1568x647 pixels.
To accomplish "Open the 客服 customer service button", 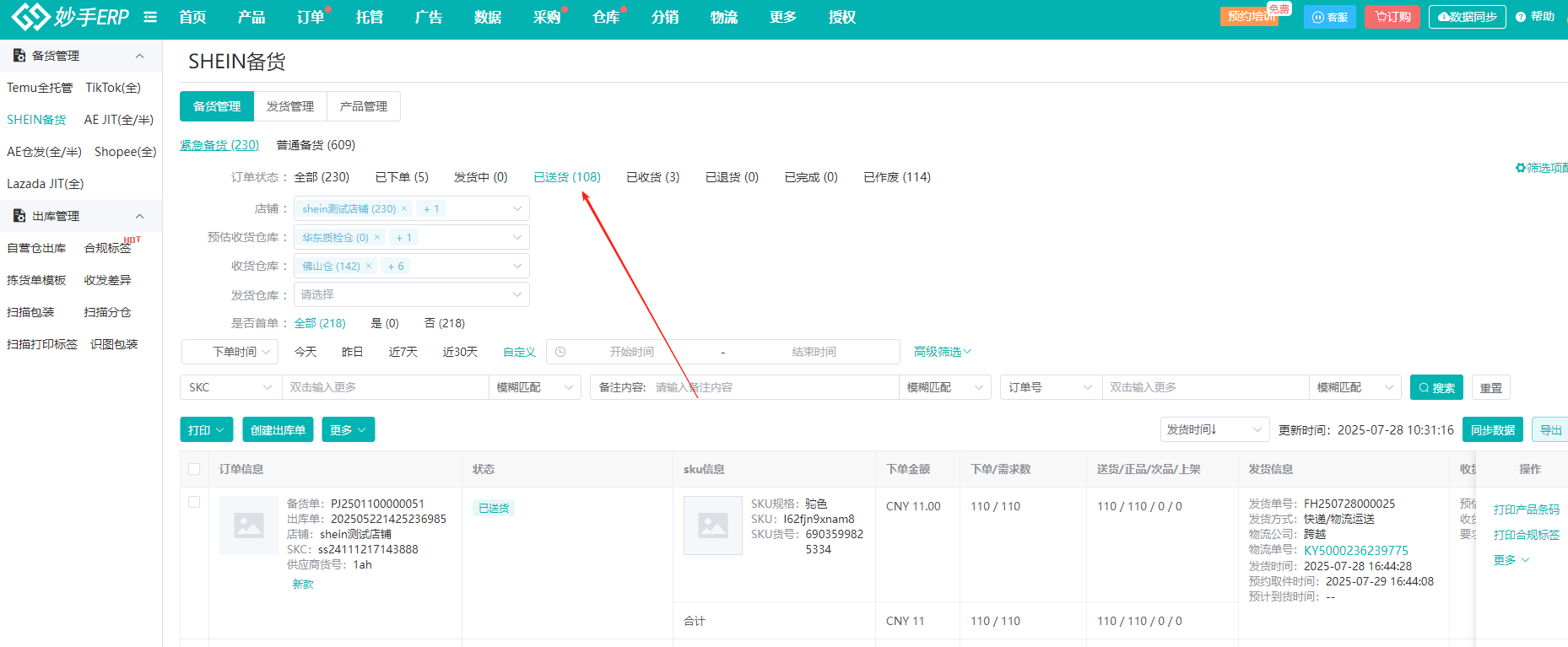I will tap(1330, 17).
